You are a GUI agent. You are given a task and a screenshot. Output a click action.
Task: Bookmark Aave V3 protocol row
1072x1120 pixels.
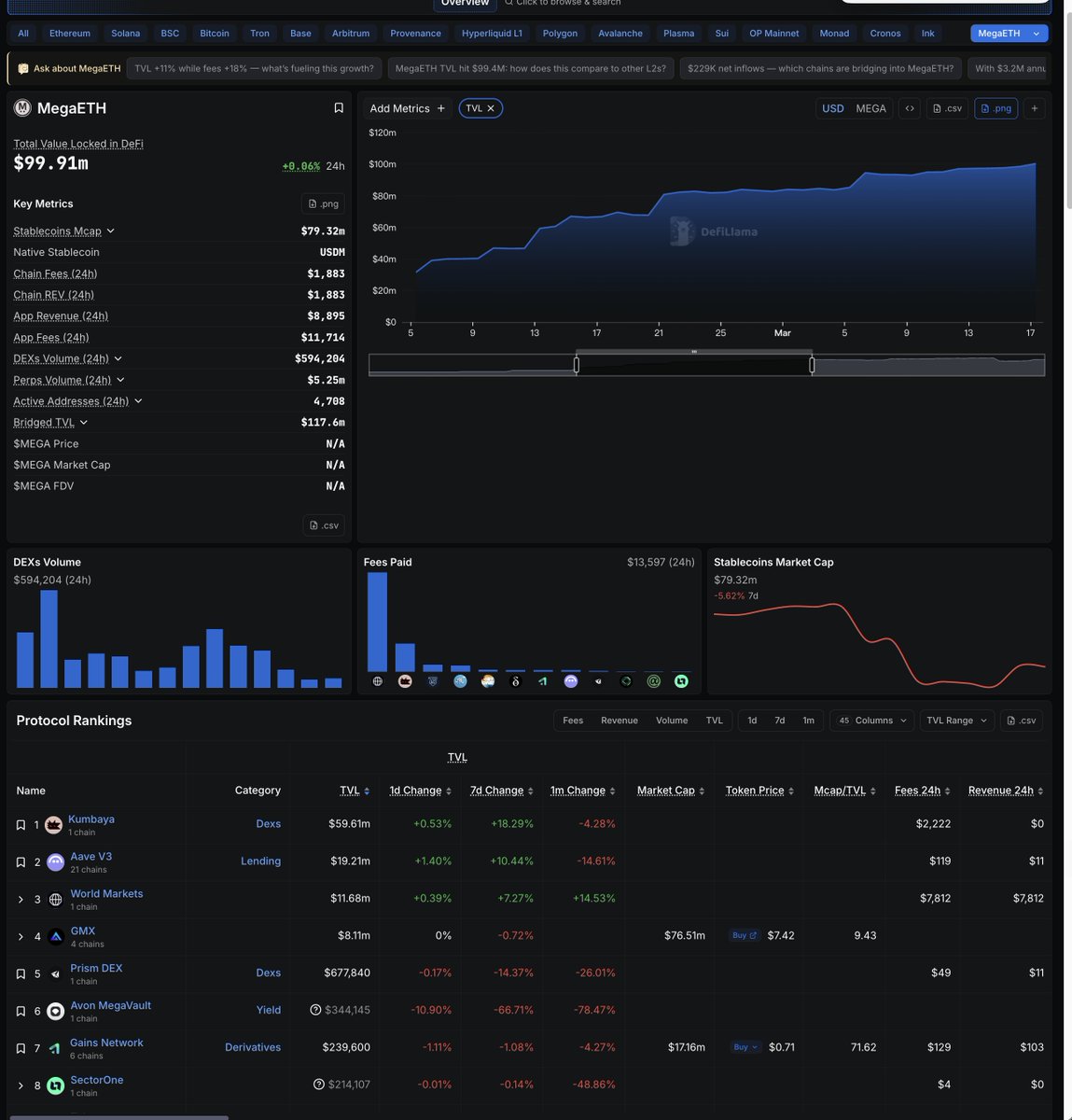(21, 862)
